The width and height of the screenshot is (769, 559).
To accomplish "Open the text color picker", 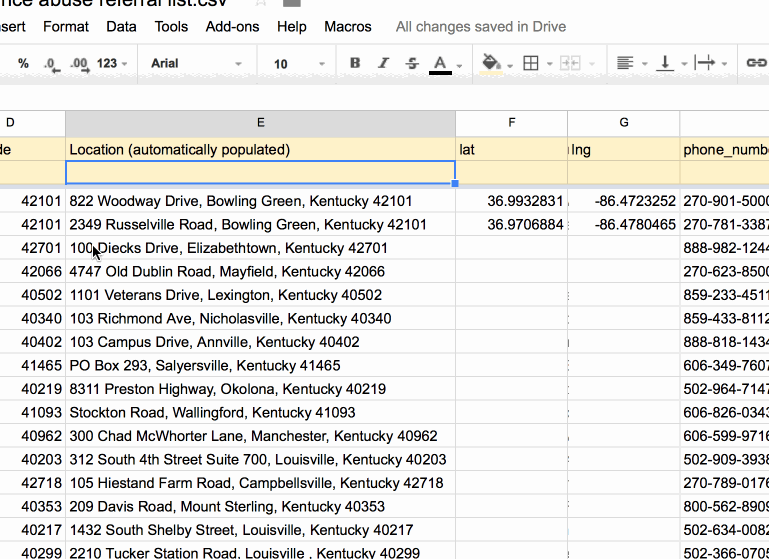I will point(440,64).
